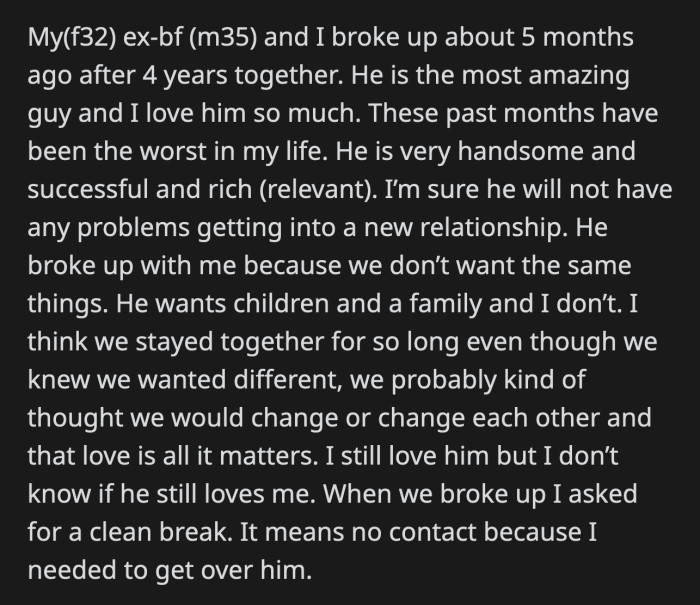Select the text "4 years together"
The image size is (700, 605).
pos(240,75)
